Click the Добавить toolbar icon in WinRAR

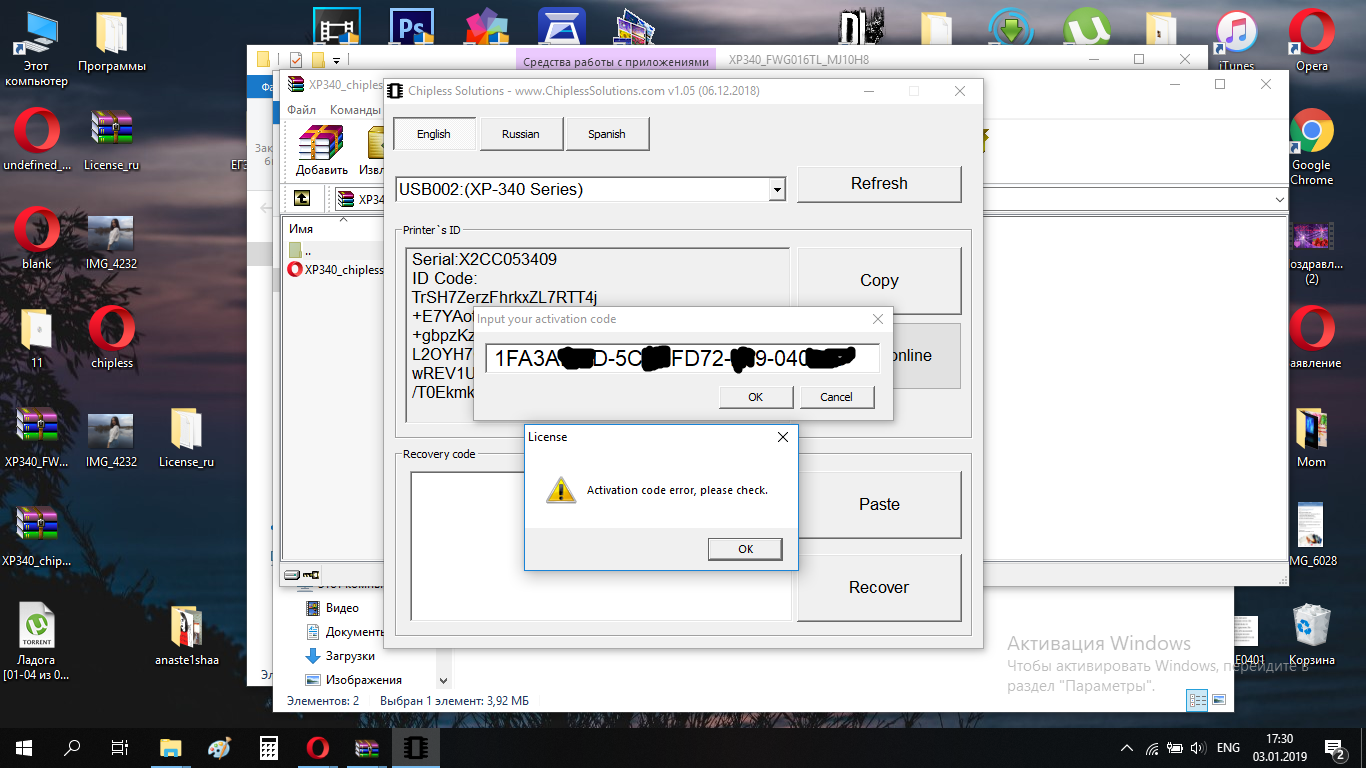pos(321,150)
